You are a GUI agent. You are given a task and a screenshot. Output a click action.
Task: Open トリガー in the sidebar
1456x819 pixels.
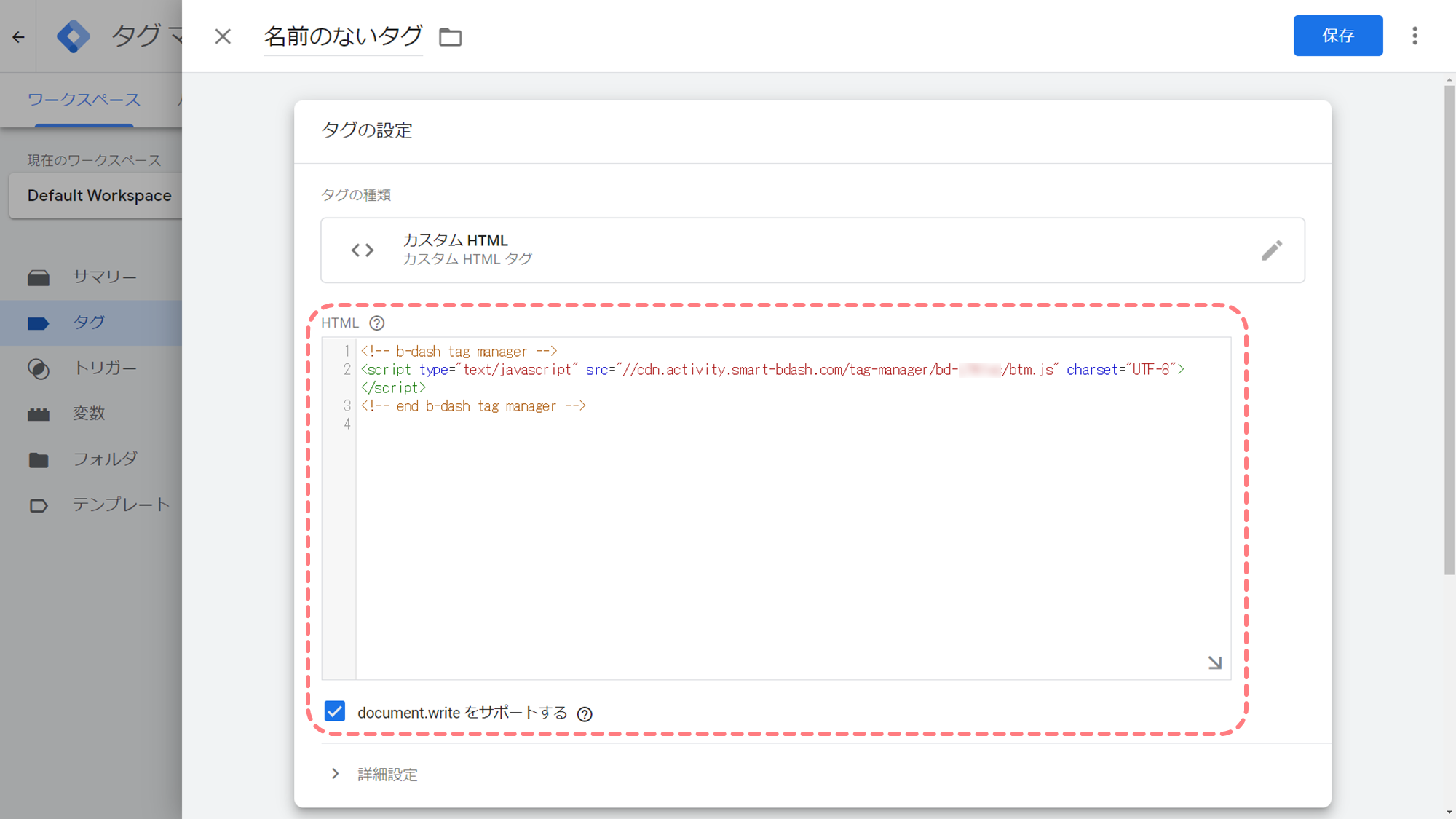click(x=91, y=368)
